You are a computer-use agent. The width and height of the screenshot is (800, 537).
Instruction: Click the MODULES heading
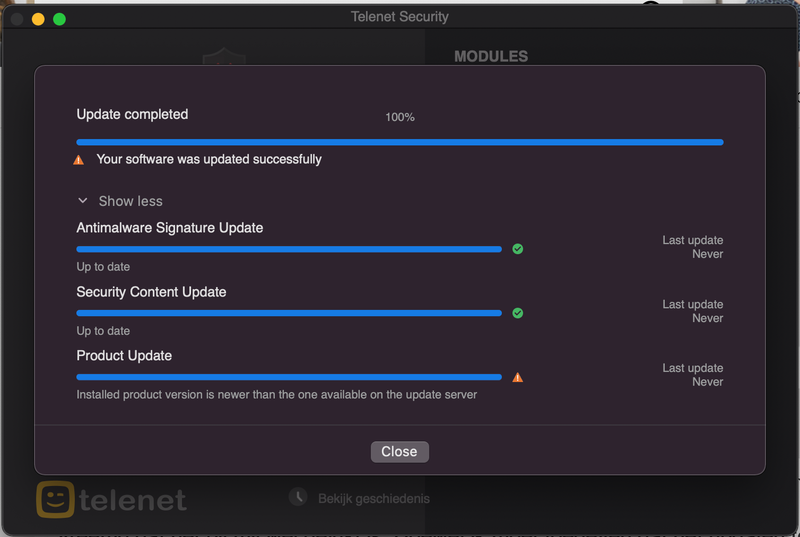point(491,56)
